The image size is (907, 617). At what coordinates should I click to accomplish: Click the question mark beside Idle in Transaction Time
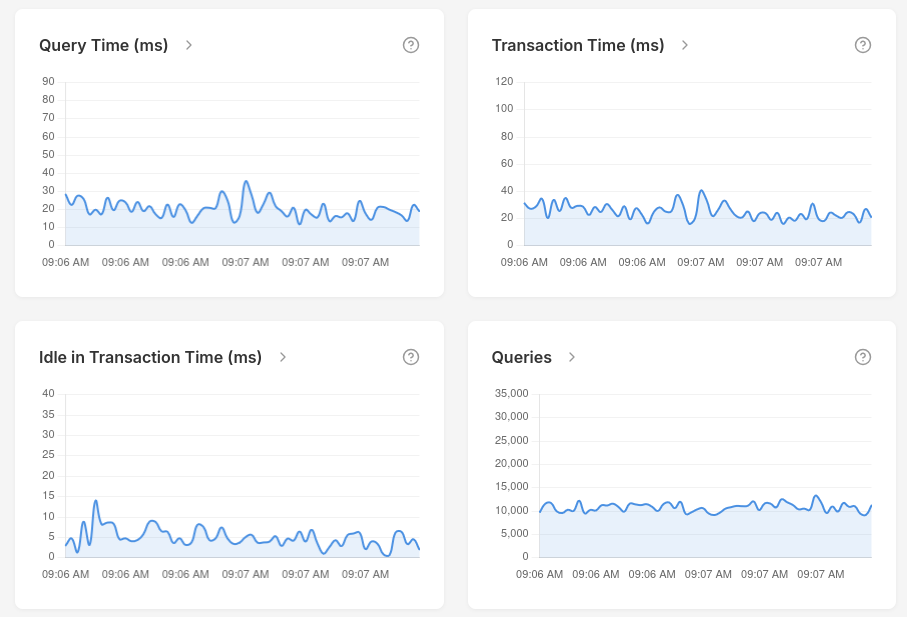411,357
